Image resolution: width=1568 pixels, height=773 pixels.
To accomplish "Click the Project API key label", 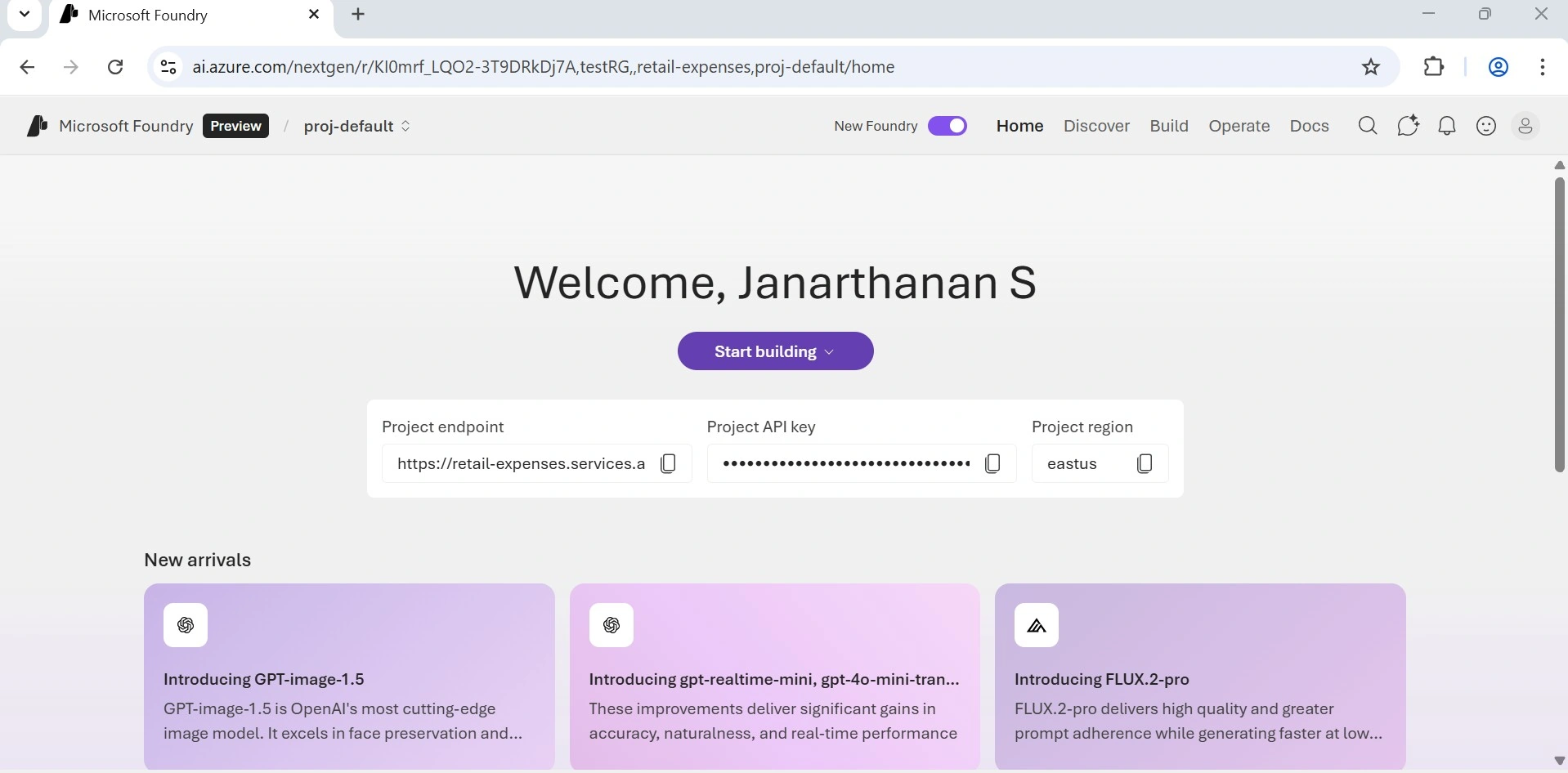I will point(761,427).
